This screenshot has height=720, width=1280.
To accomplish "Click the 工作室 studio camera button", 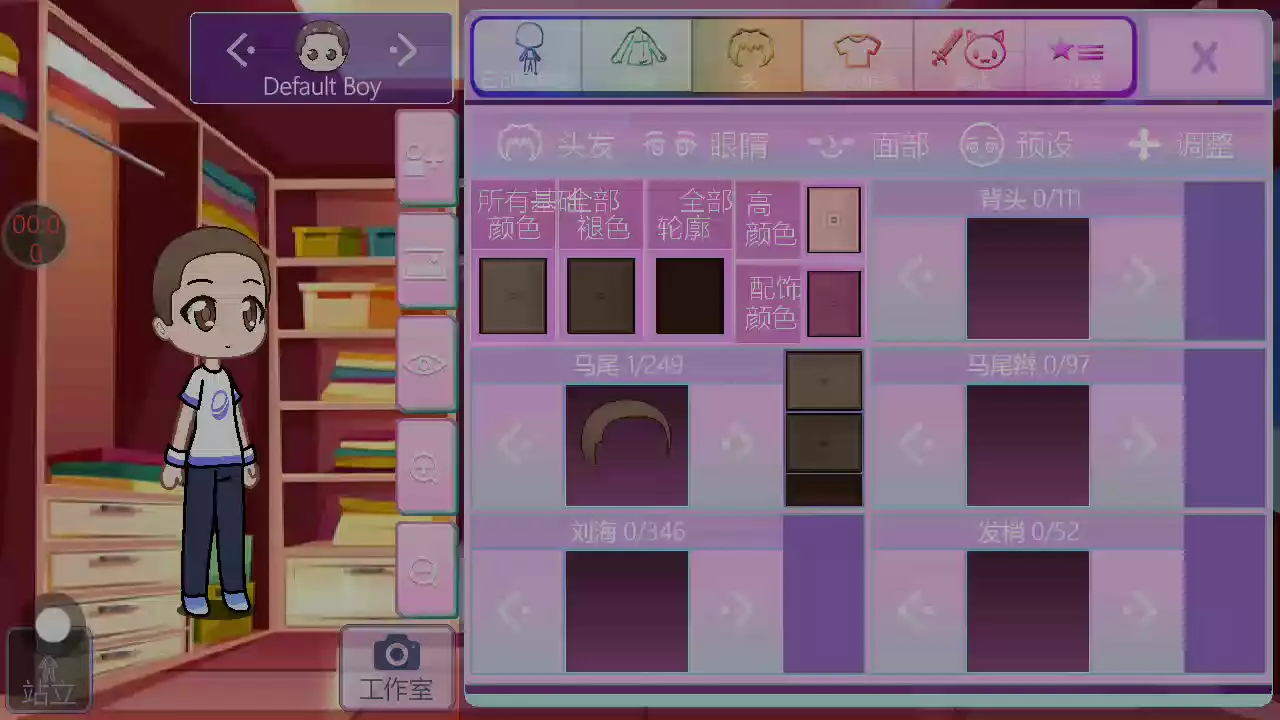I will pos(397,666).
